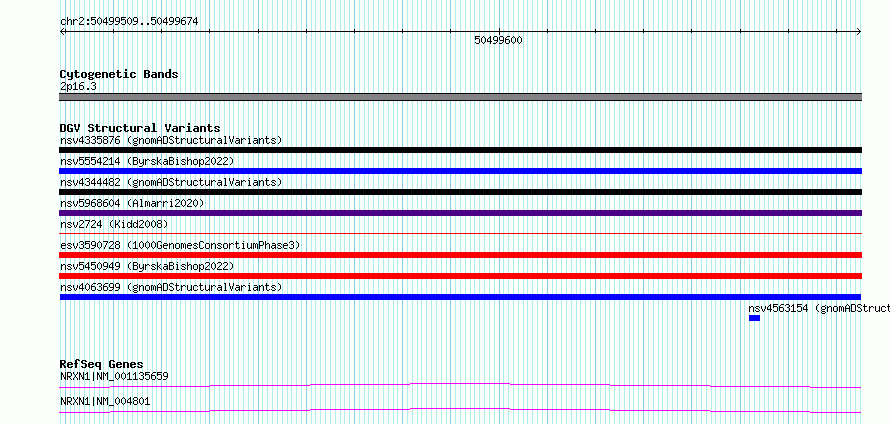
Task: Click the right arrow end of the ruler
Action: coord(859,31)
